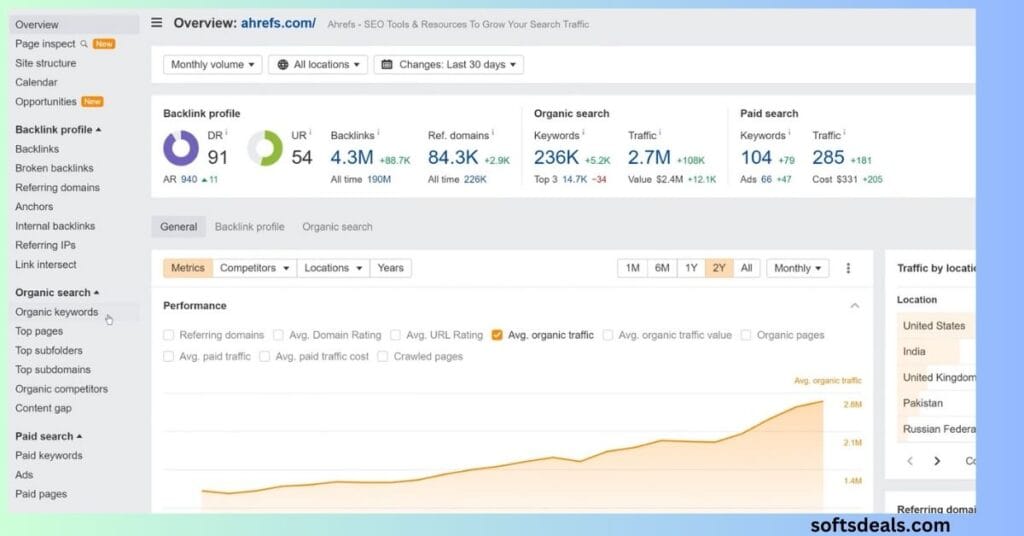Image resolution: width=1024 pixels, height=536 pixels.
Task: Switch to the Backlink profile tab
Action: (249, 227)
